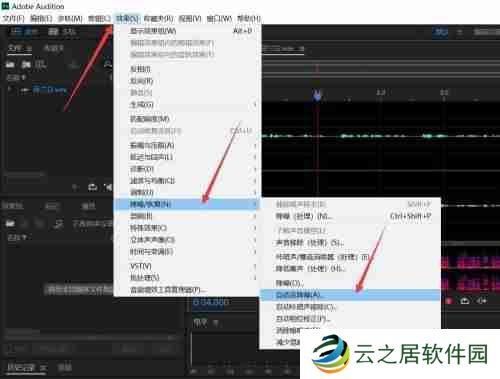Select the 视频 tab beside 历史记录
Image resolution: width=500 pixels, height=379 pixels.
64,368
